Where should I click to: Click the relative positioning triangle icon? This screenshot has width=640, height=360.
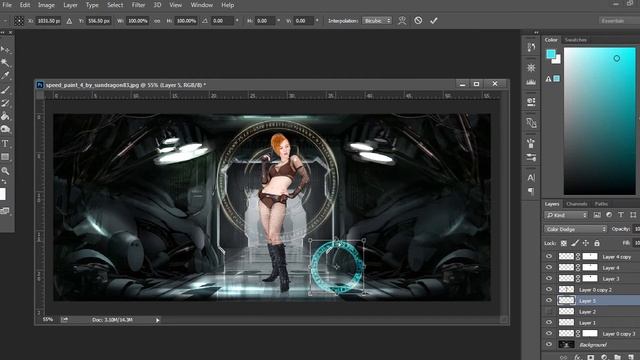[69, 21]
